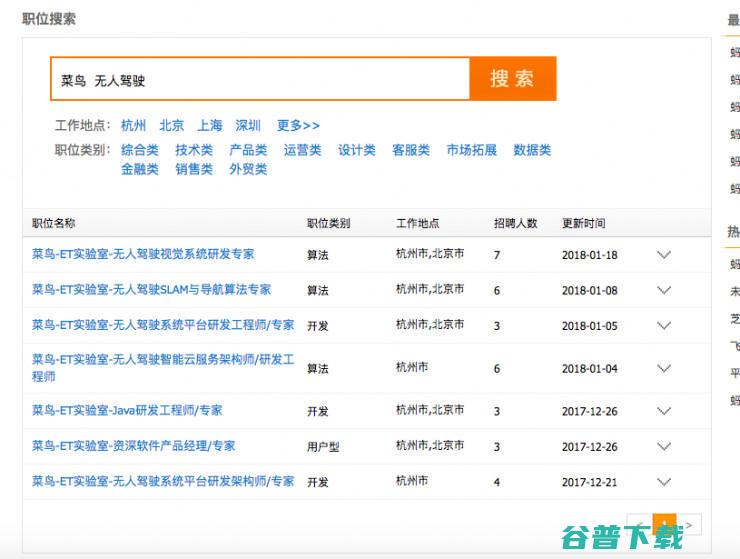
Task: Filter job location by 北京
Action: 172,126
